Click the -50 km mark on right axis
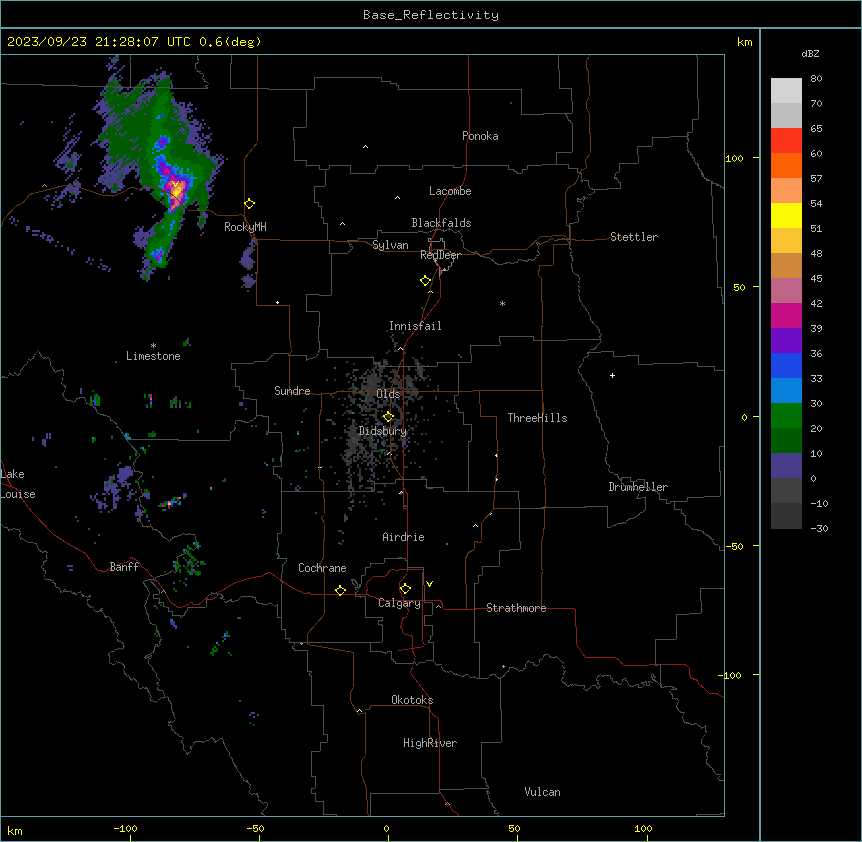Viewport: 862px width, 842px height. pos(734,546)
